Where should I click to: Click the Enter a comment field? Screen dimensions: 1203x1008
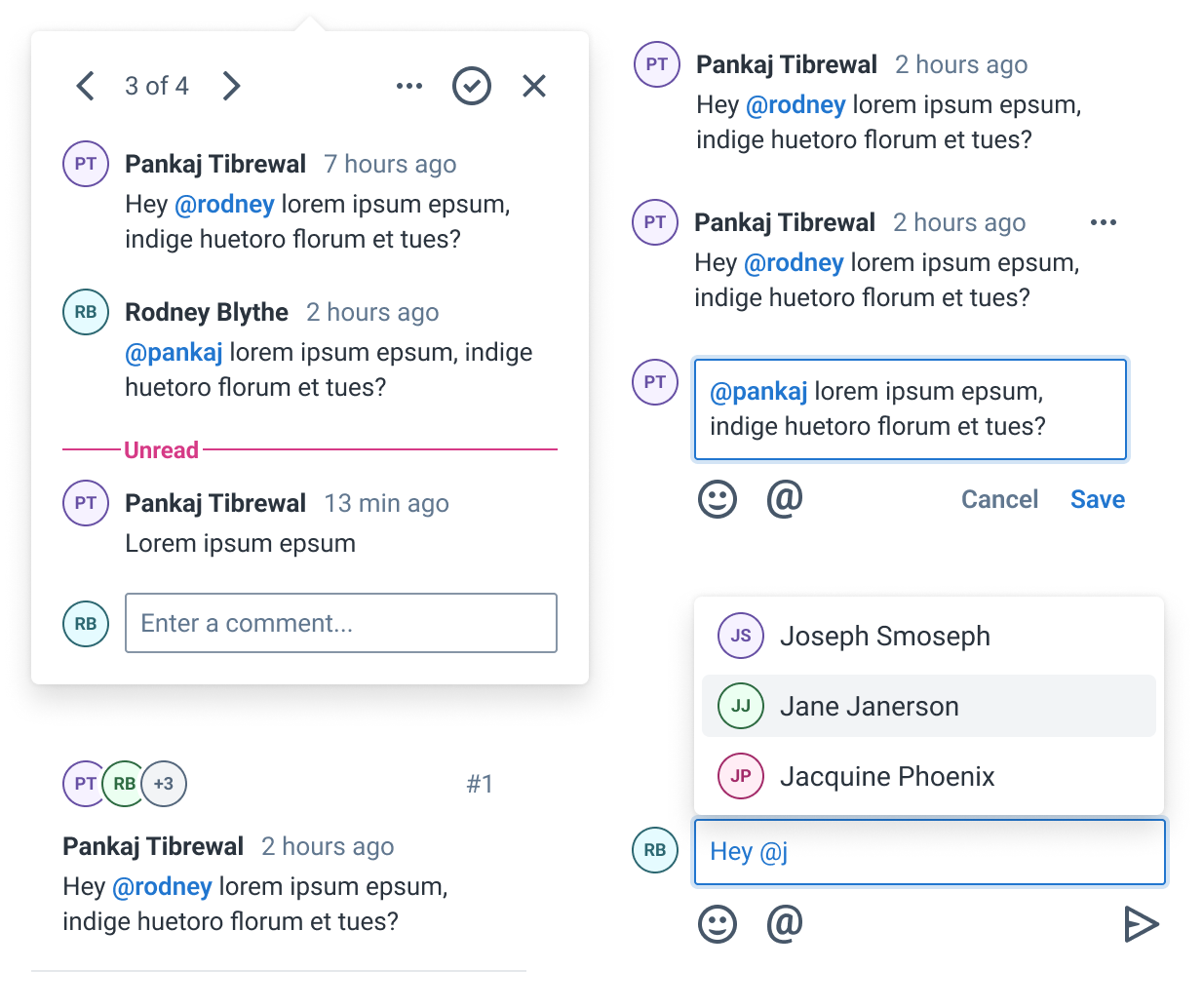pyautogui.click(x=340, y=623)
